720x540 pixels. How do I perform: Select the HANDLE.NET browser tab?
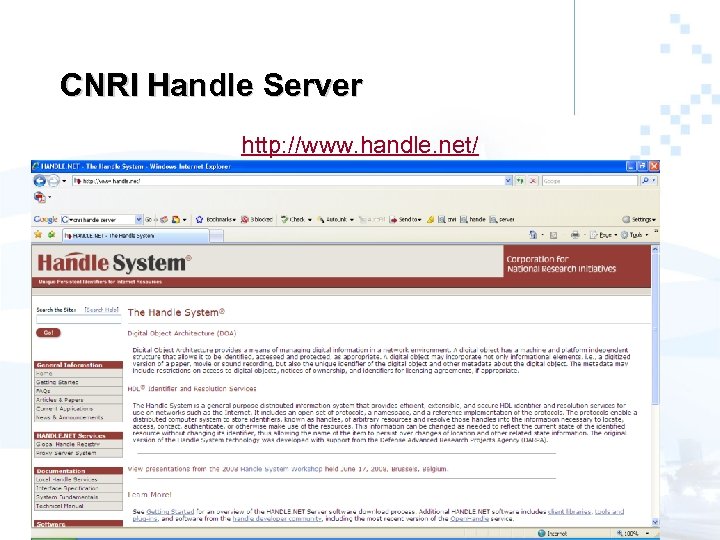pos(135,236)
